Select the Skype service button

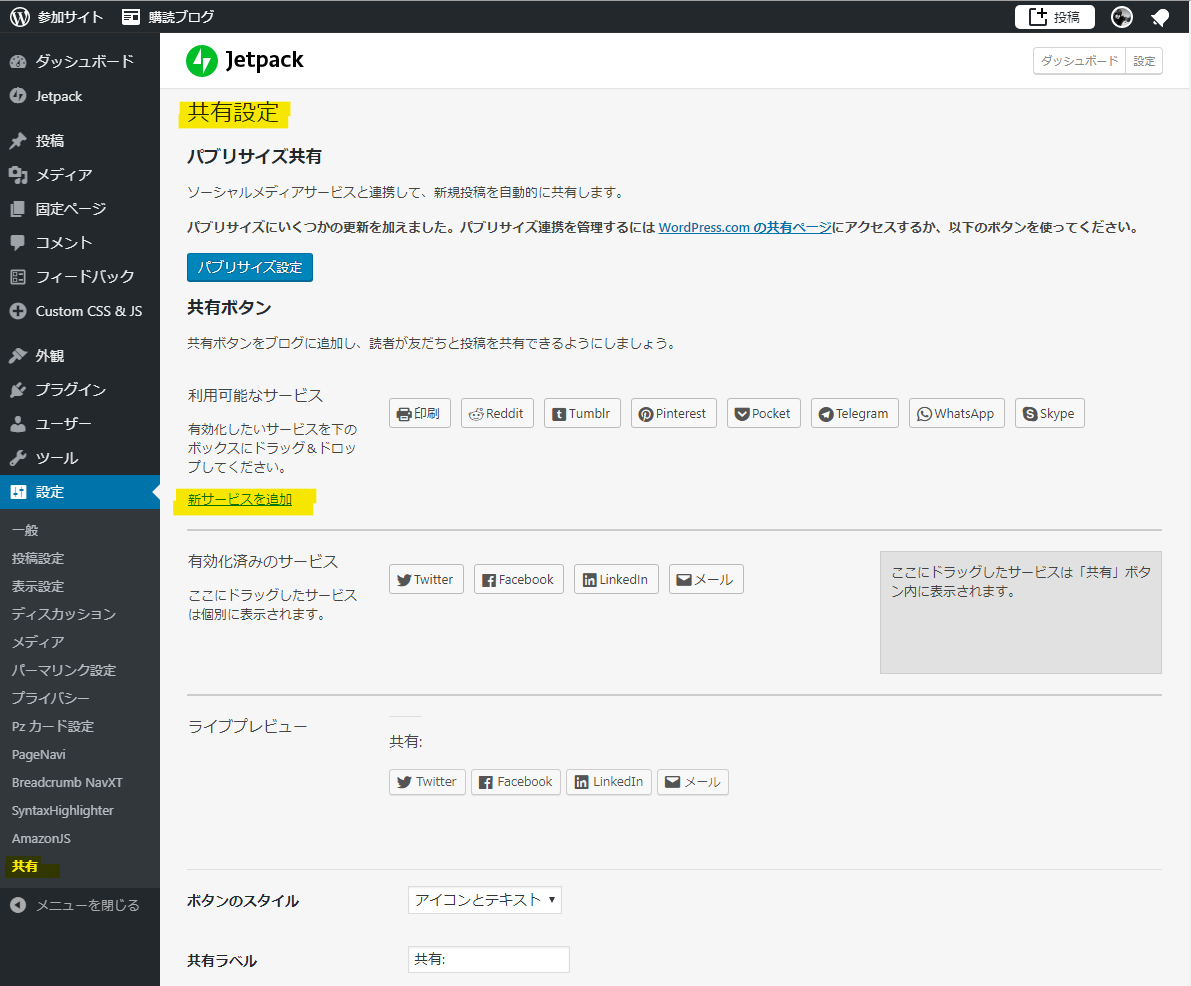(1049, 413)
